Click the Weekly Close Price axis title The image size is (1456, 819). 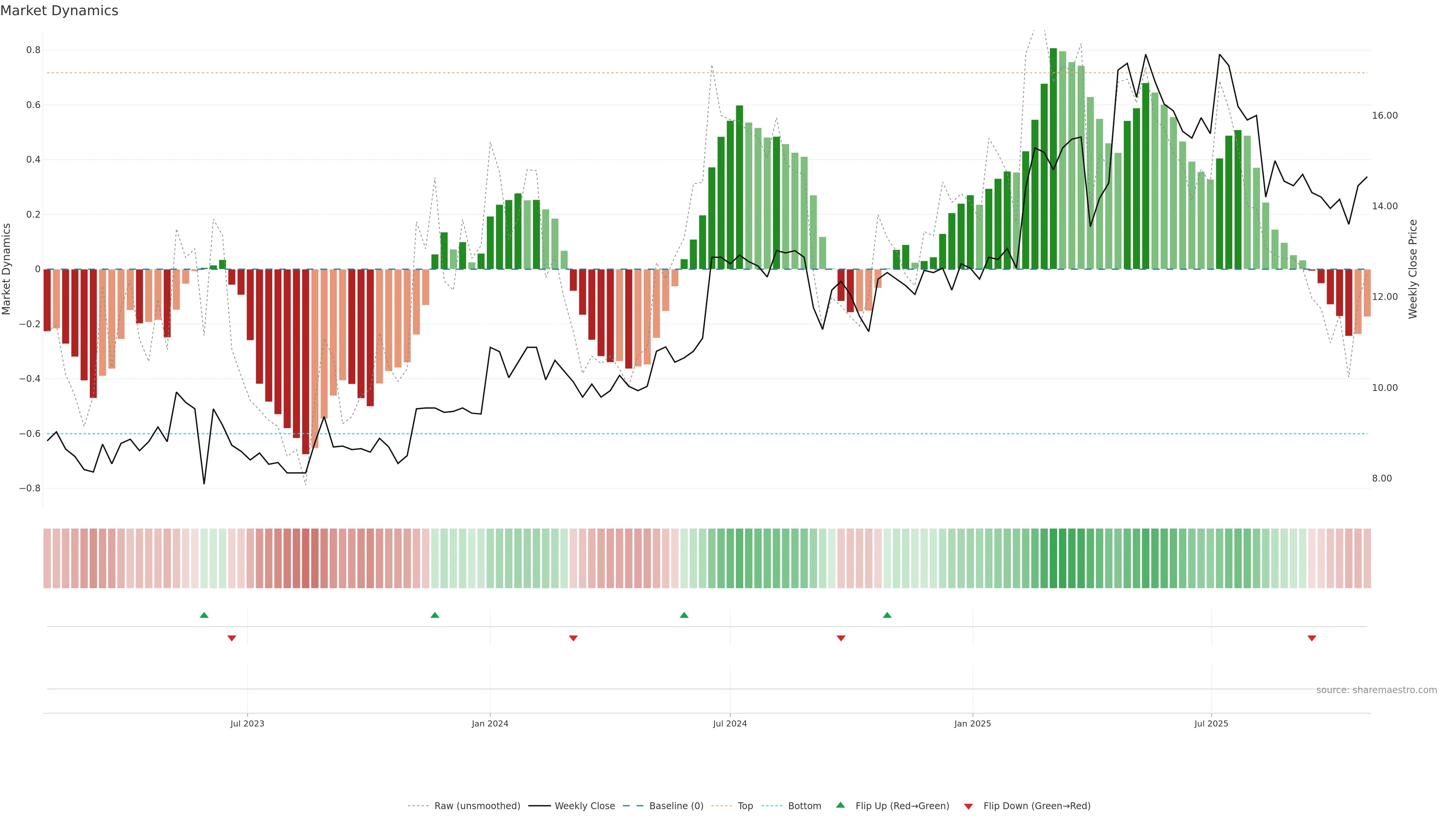point(1412,269)
